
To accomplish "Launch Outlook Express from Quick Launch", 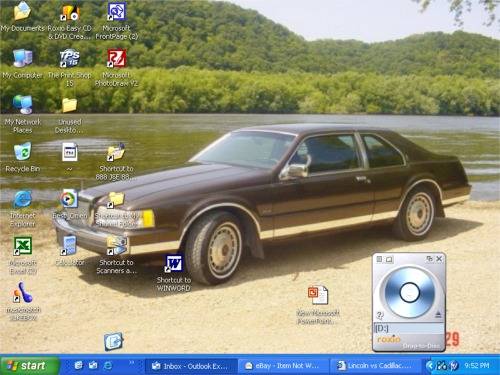I will (x=93, y=366).
